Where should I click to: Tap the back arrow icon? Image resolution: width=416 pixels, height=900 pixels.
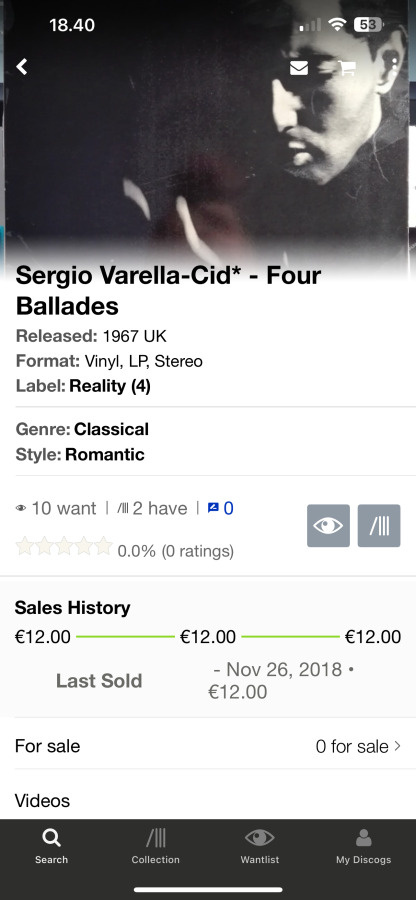pos(22,67)
